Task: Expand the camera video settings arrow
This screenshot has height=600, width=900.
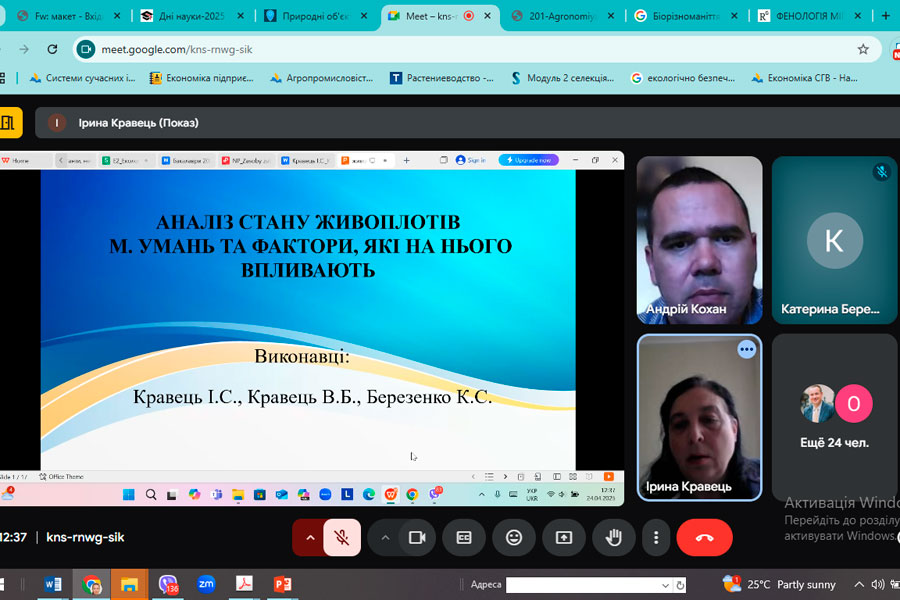Action: tap(385, 537)
